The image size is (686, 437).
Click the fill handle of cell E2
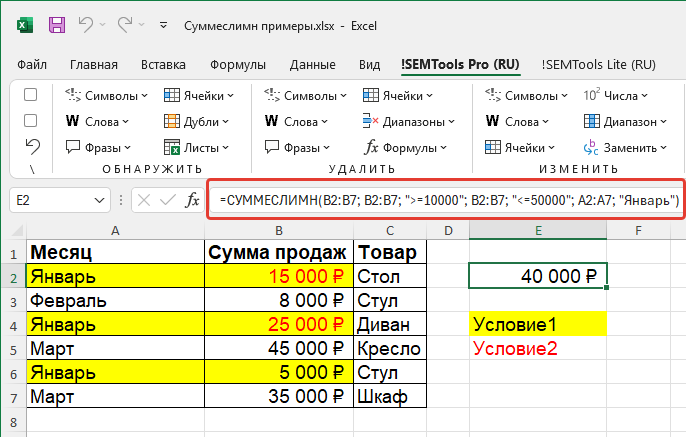606,287
